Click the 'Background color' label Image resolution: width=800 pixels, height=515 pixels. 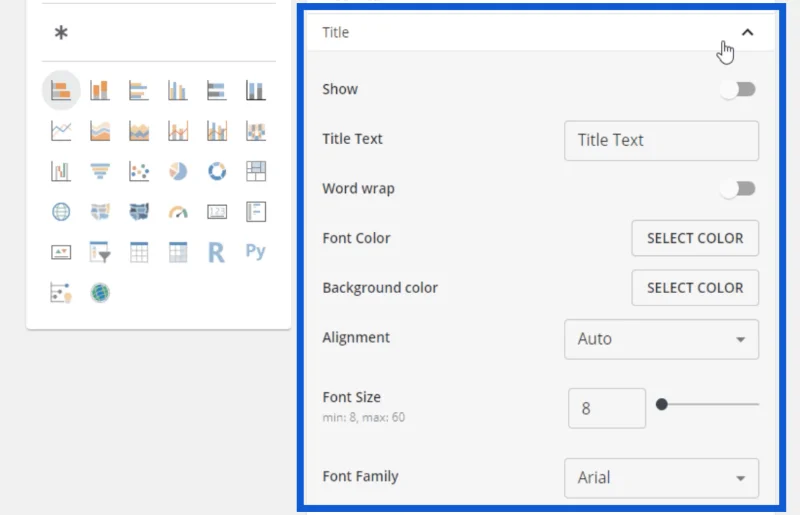tap(380, 288)
